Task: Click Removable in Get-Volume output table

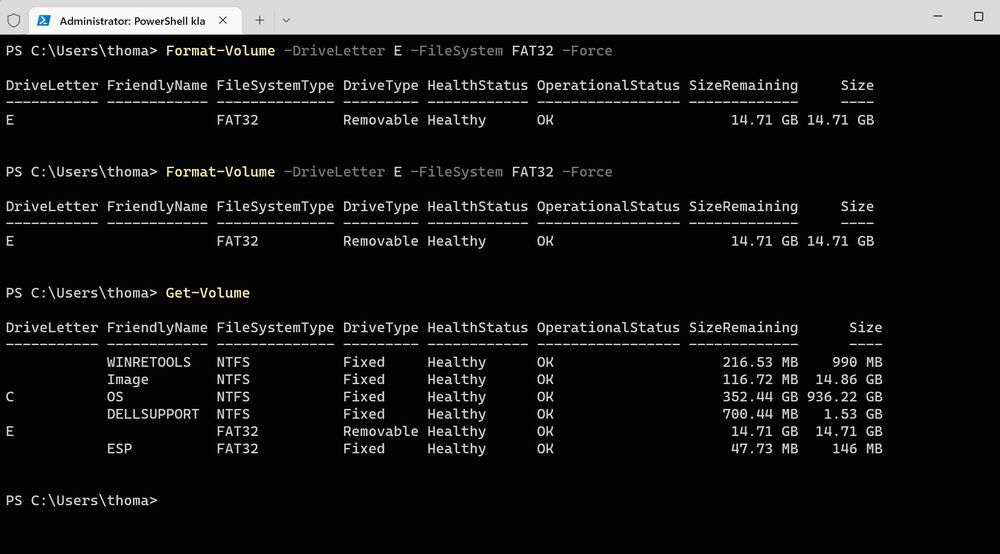Action: 381,431
